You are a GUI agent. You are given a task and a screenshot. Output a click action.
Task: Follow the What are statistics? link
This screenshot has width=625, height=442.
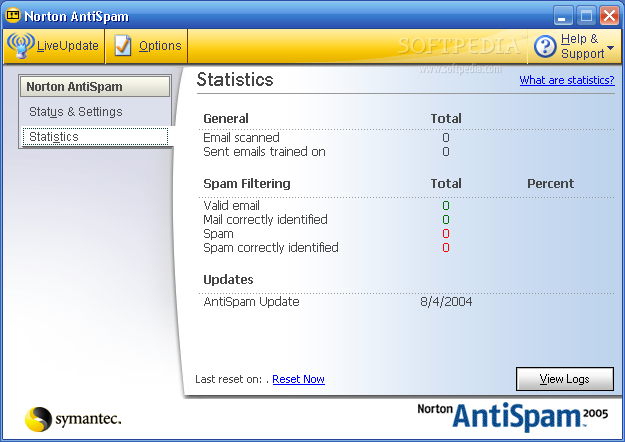coord(567,80)
